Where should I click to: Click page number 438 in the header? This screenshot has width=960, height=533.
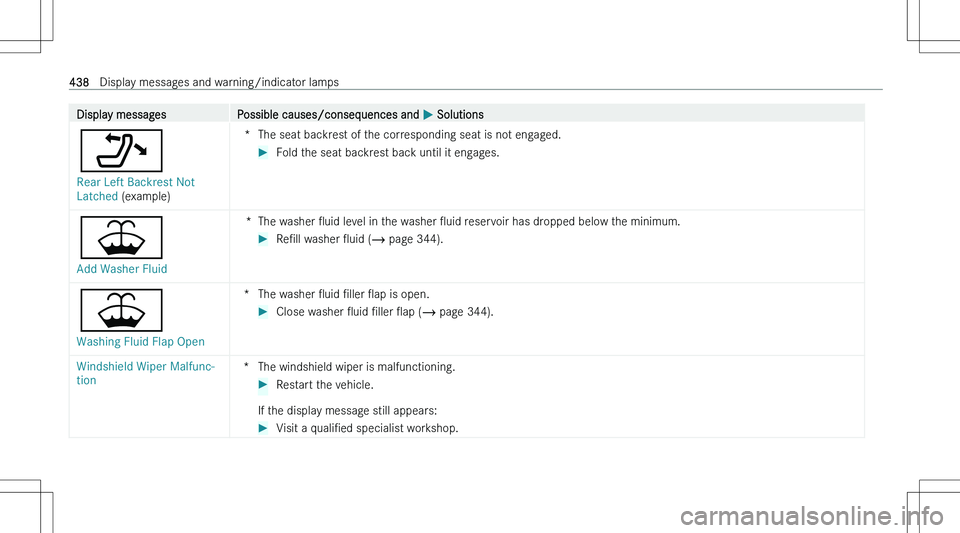[x=79, y=82]
